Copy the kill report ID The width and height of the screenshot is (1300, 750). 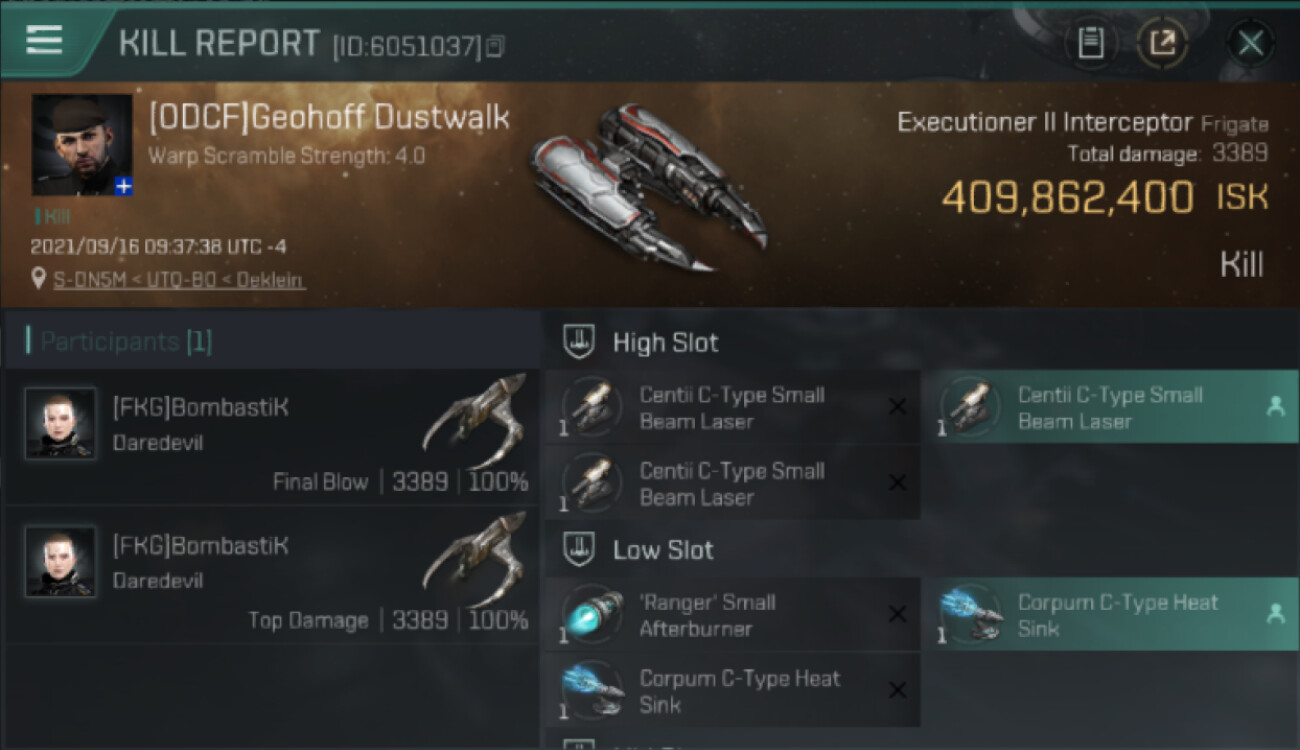tap(496, 46)
